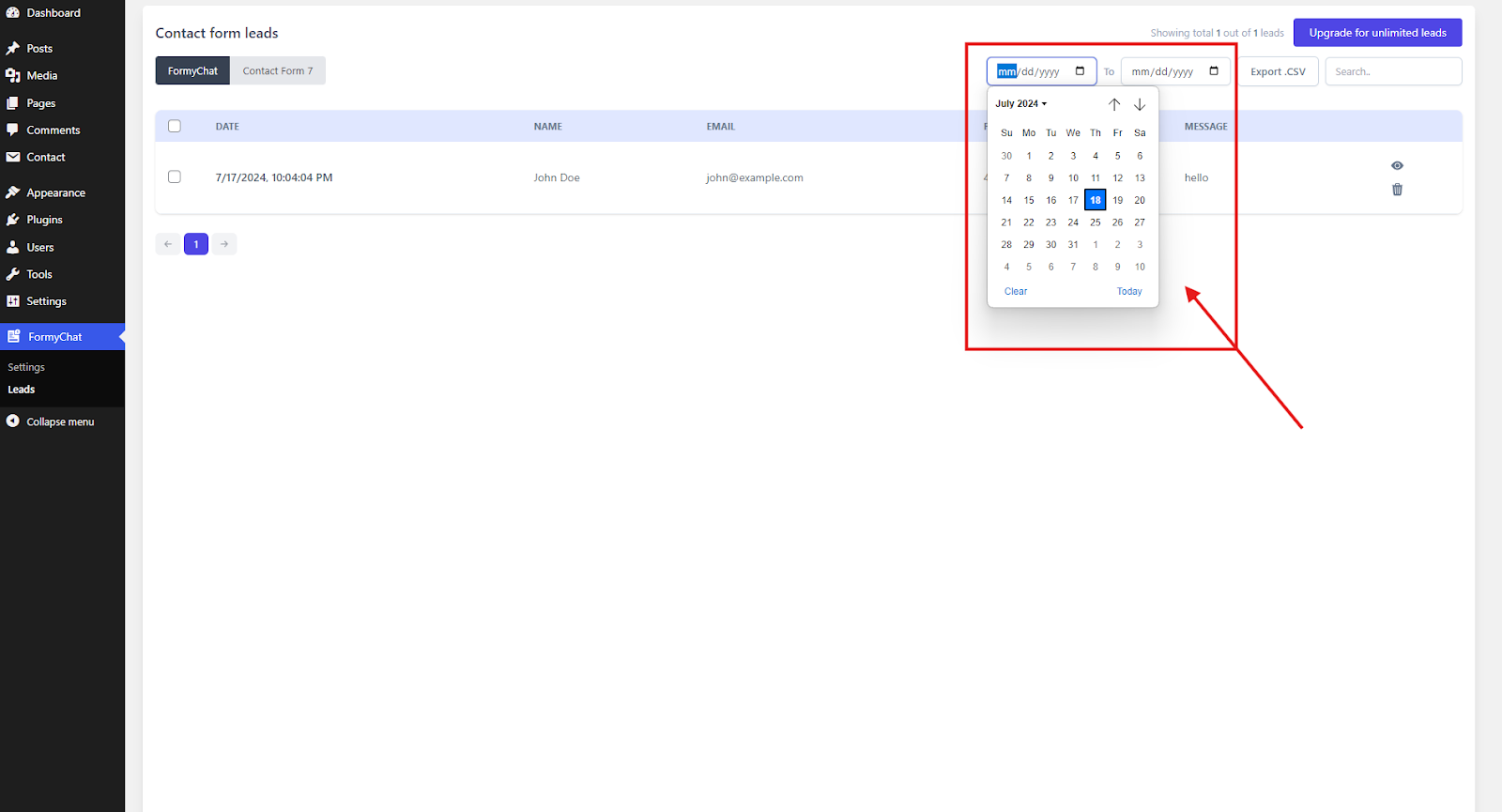This screenshot has height=812, width=1502.
Task: Open FormyChat Settings submenu item
Action: pyautogui.click(x=26, y=368)
